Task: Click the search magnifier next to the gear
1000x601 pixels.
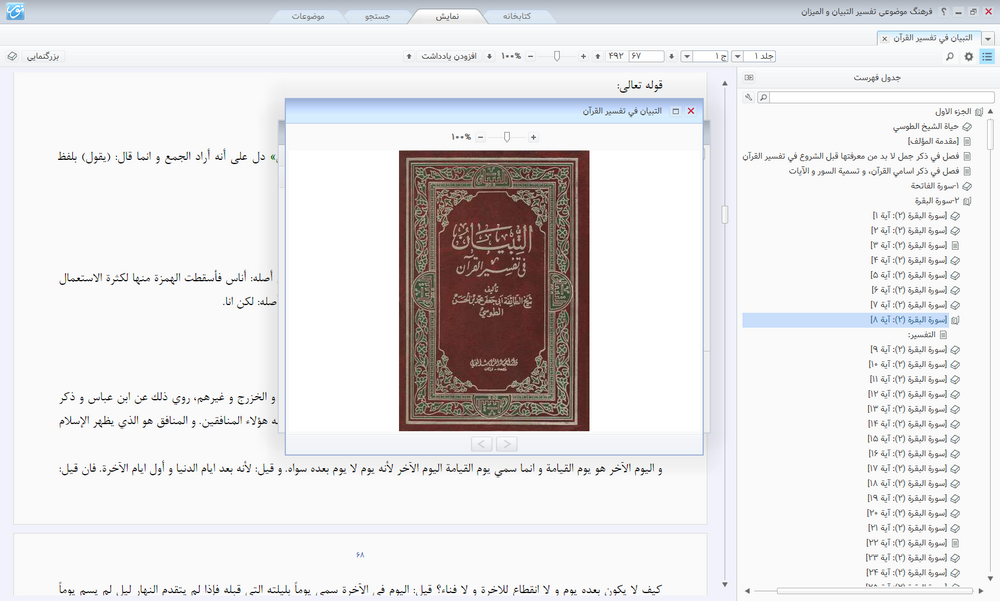Action: (x=950, y=56)
